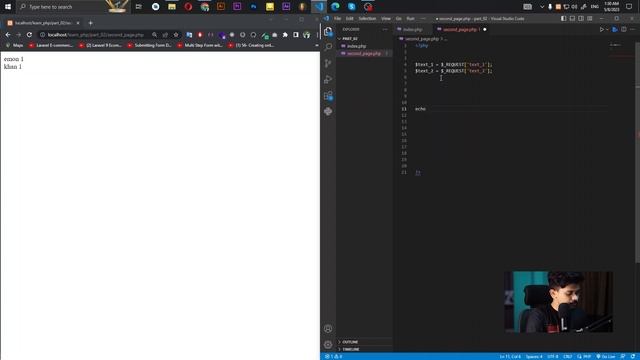Click the PHP language mode status item

[x=584, y=357]
